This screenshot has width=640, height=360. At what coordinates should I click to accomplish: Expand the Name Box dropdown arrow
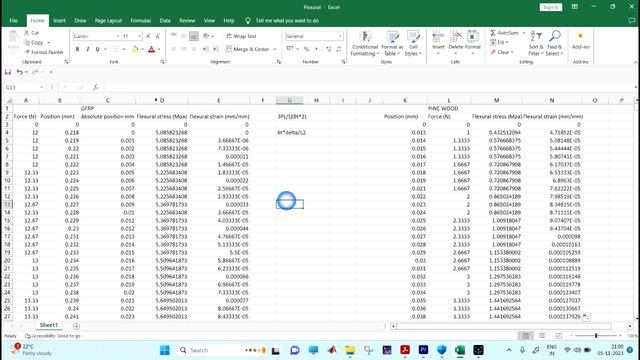(x=42, y=87)
